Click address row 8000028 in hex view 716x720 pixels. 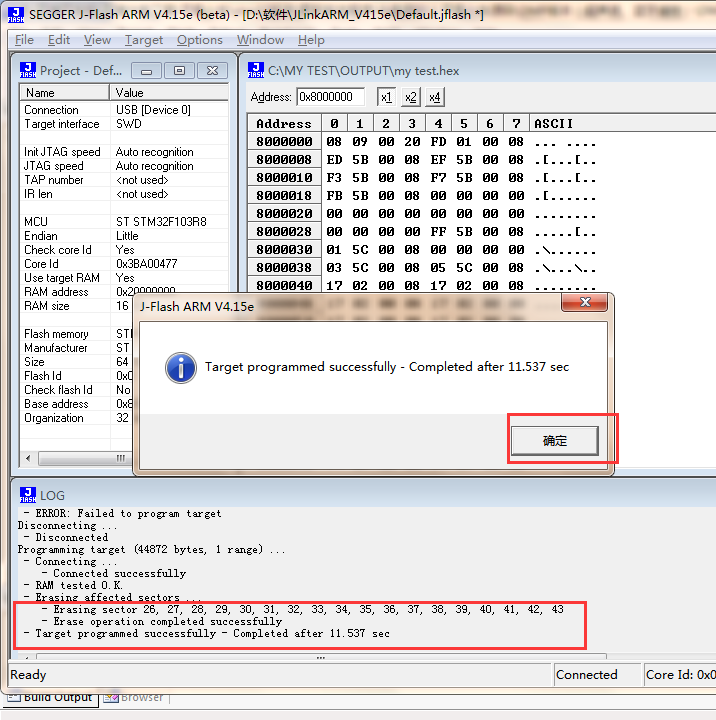click(x=284, y=231)
